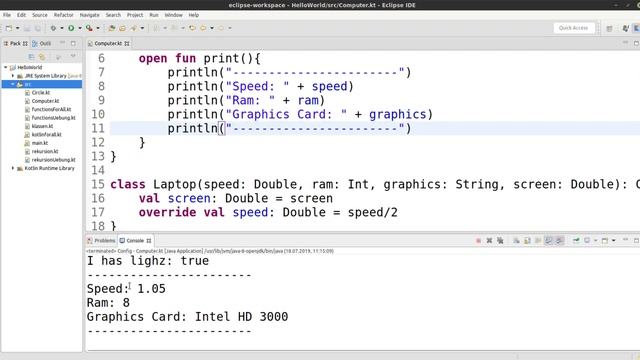Open the Navigate menu
Viewport: 640px width, 360px height.
[89, 15]
